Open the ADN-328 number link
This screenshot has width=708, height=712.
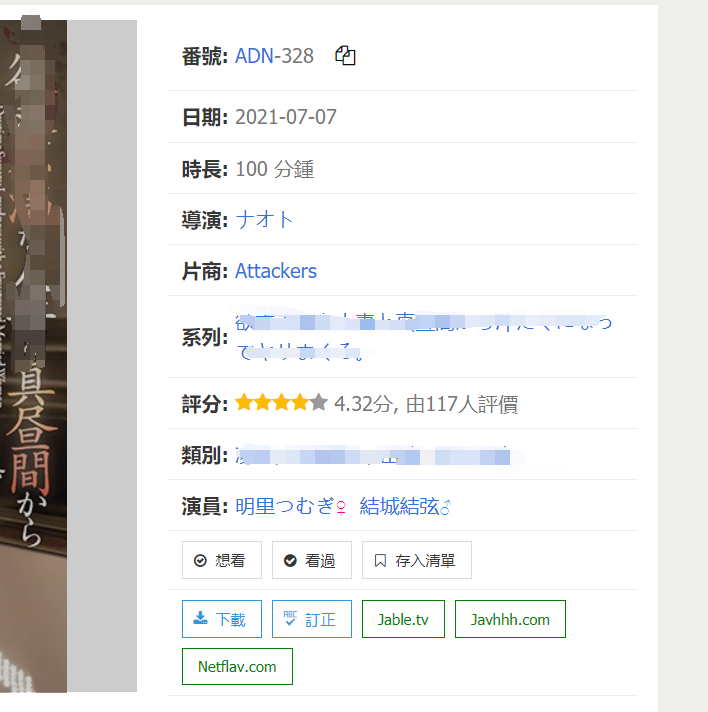274,56
